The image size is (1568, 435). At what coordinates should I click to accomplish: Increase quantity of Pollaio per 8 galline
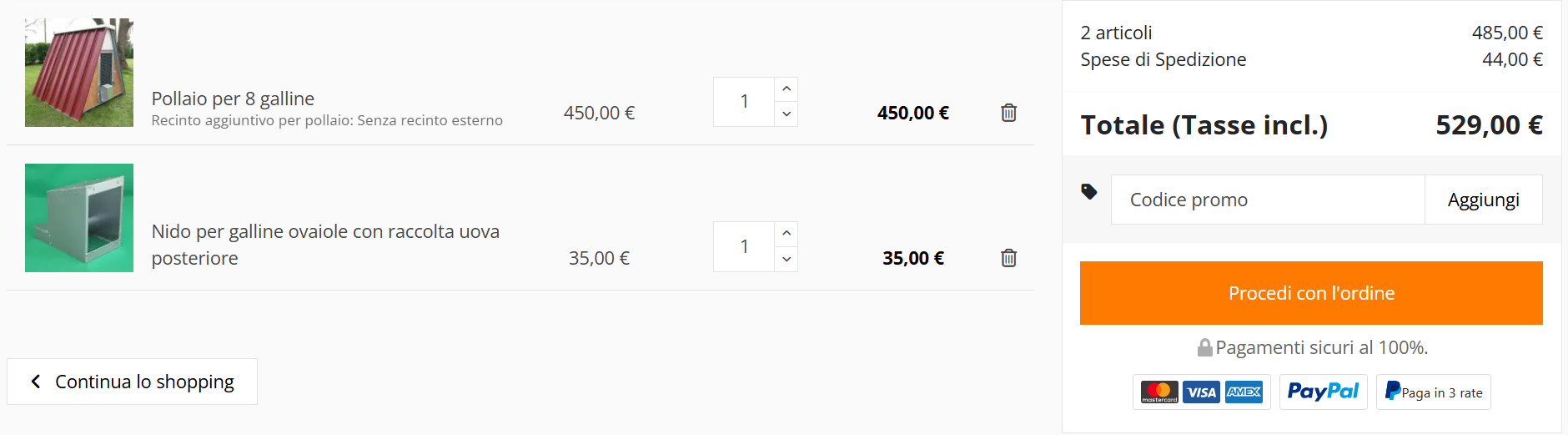[x=787, y=89]
